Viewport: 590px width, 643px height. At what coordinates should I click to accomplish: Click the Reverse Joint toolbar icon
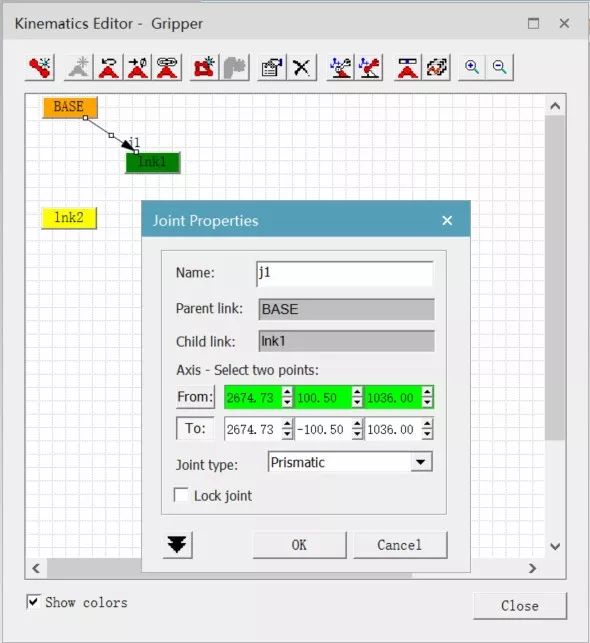point(109,67)
